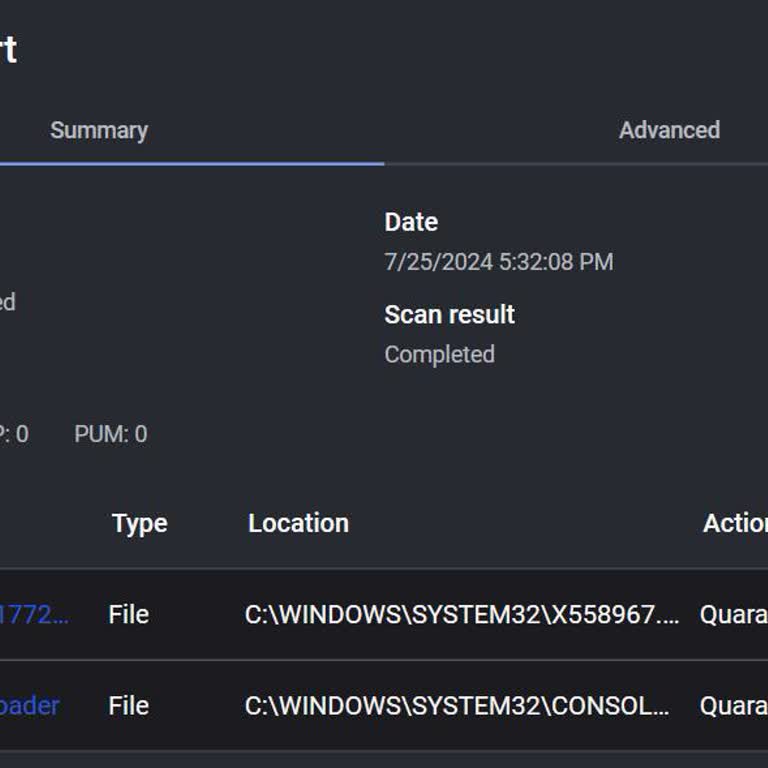Viewport: 768px width, 768px height.
Task: Click the Date heading label
Action: coord(411,222)
